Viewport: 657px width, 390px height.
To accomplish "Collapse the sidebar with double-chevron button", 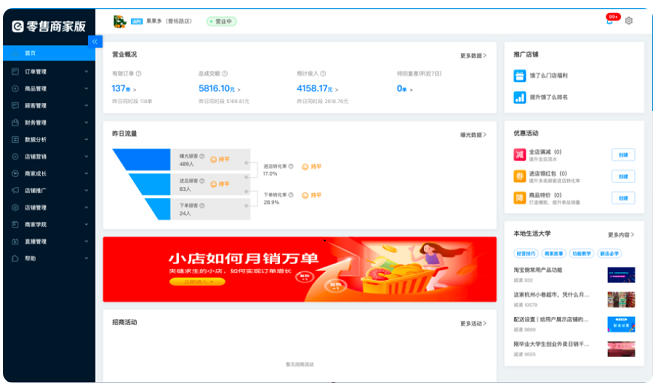I will pyautogui.click(x=95, y=41).
